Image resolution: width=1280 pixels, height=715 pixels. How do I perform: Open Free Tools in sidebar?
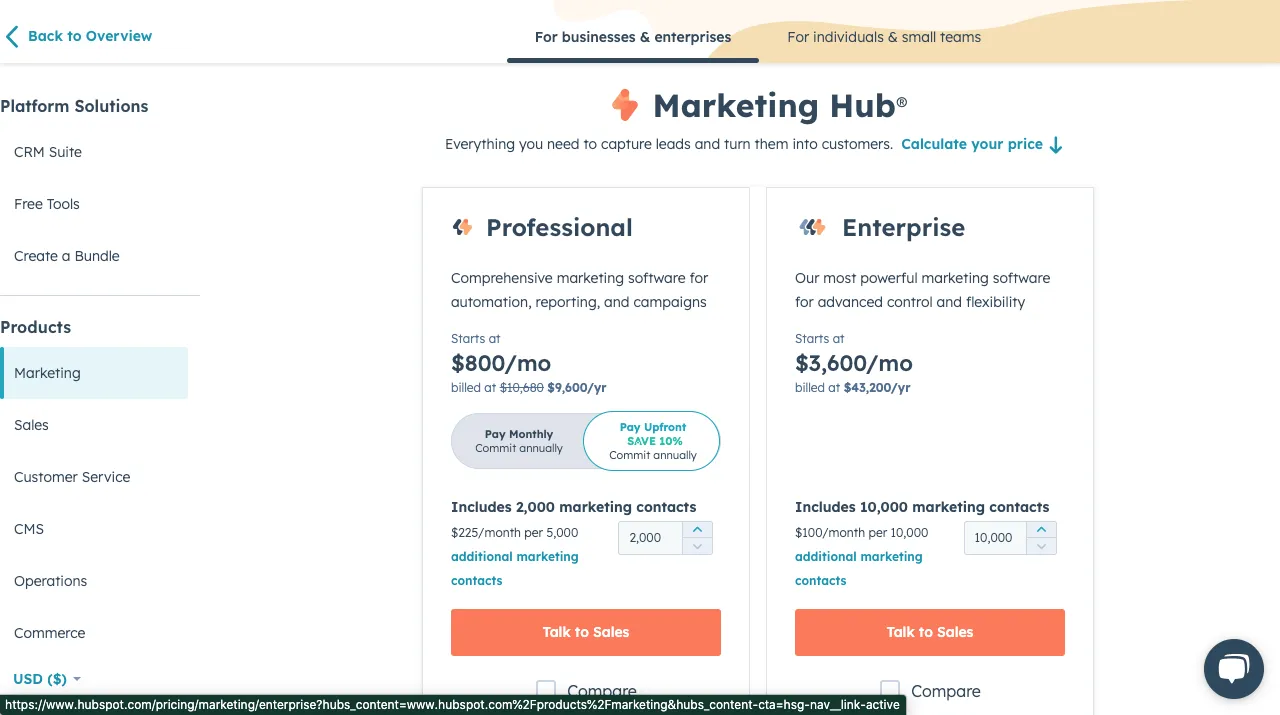tap(47, 204)
